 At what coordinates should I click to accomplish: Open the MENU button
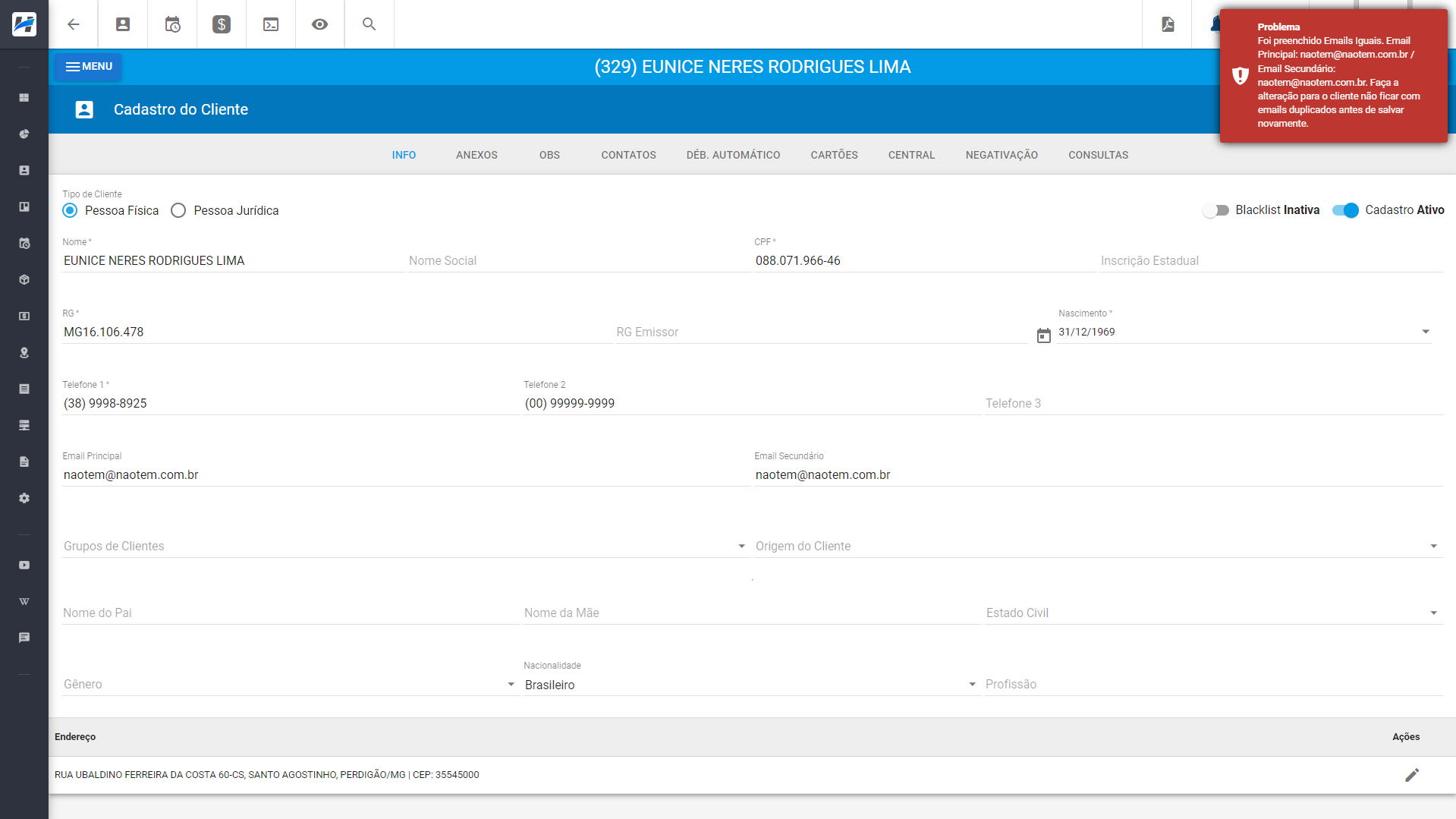pos(88,67)
